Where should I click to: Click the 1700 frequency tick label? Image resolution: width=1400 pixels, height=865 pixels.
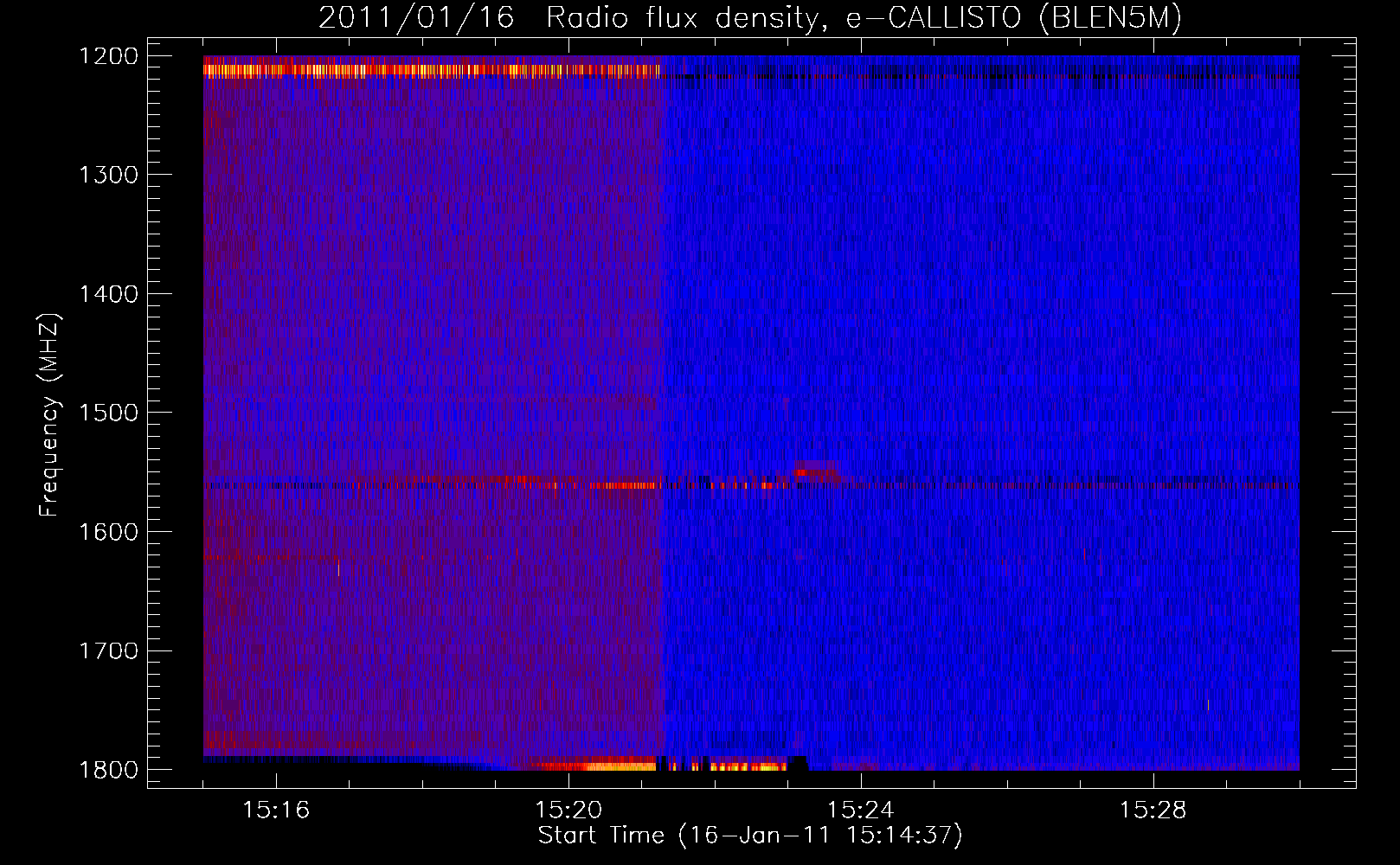[x=109, y=650]
